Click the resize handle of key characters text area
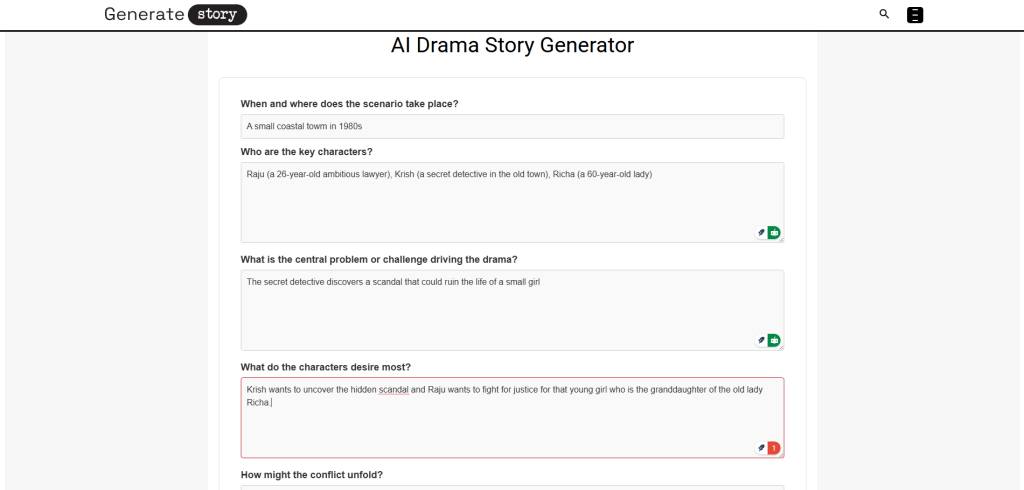 [781, 240]
